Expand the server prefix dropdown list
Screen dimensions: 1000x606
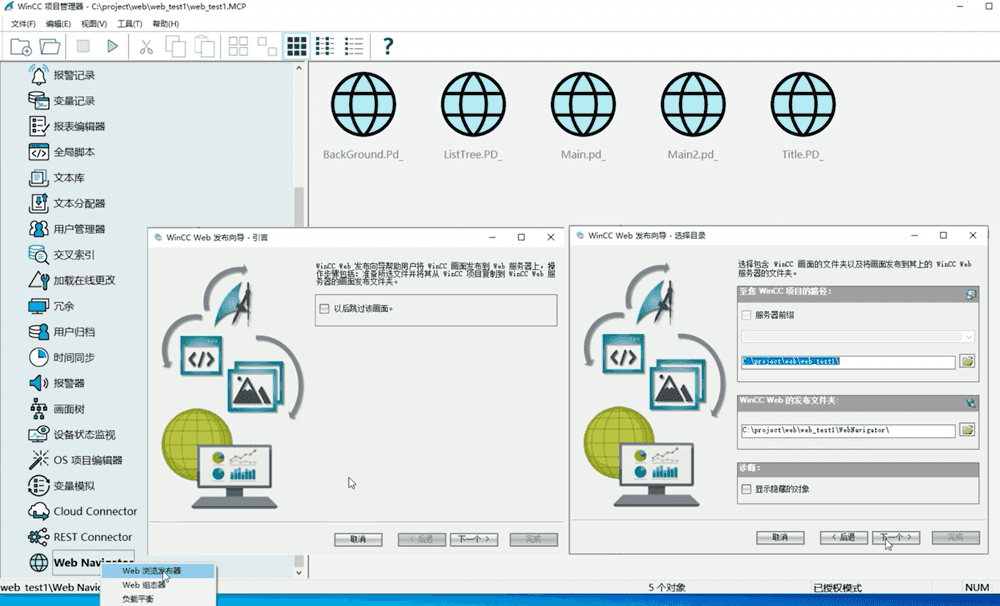click(968, 337)
